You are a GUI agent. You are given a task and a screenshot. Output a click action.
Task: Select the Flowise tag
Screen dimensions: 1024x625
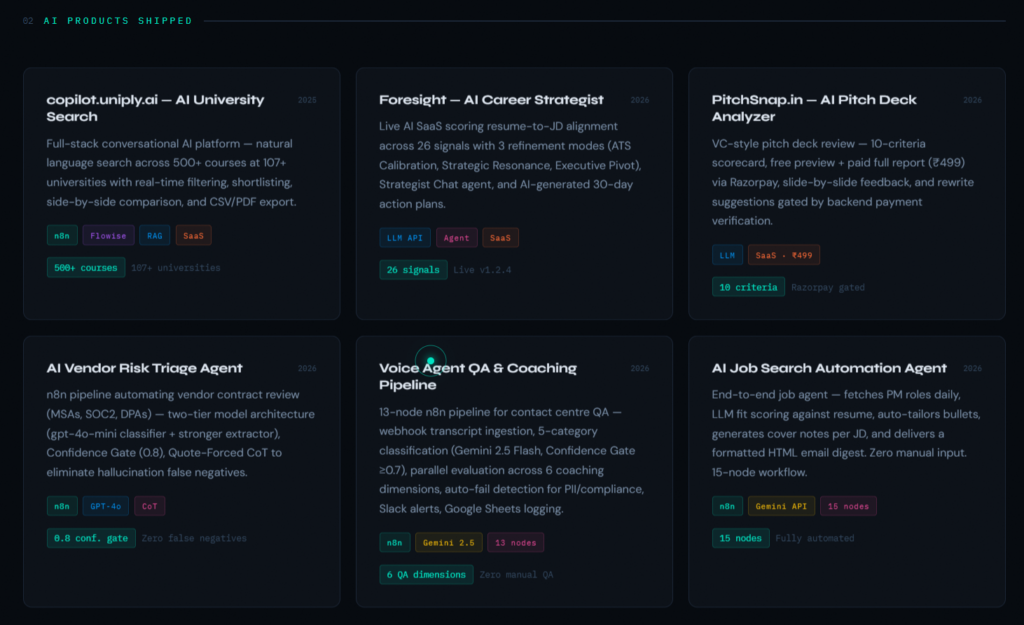[108, 235]
